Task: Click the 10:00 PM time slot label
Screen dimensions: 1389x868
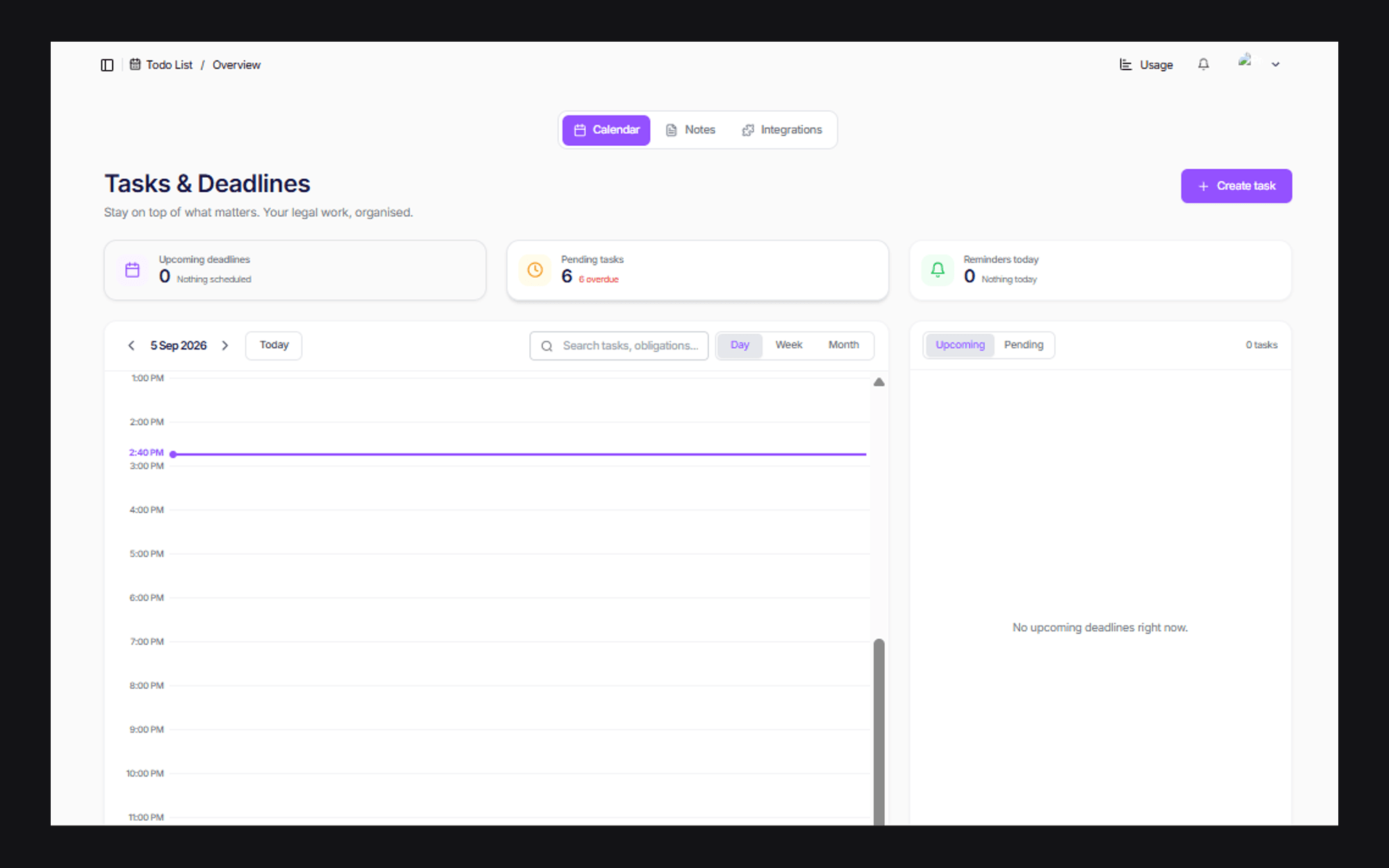Action: point(145,774)
